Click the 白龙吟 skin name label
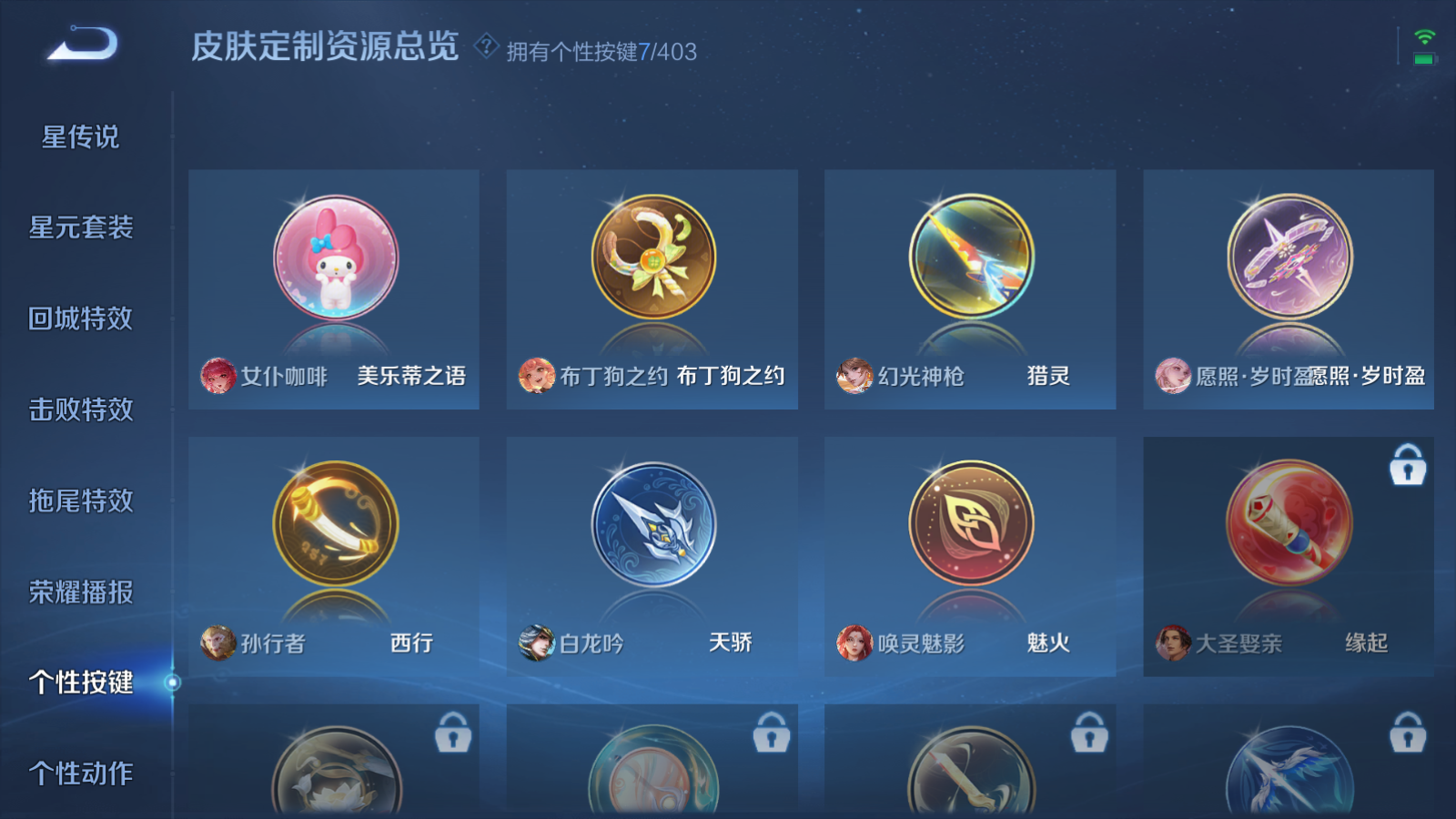Image resolution: width=1456 pixels, height=819 pixels. 591,643
